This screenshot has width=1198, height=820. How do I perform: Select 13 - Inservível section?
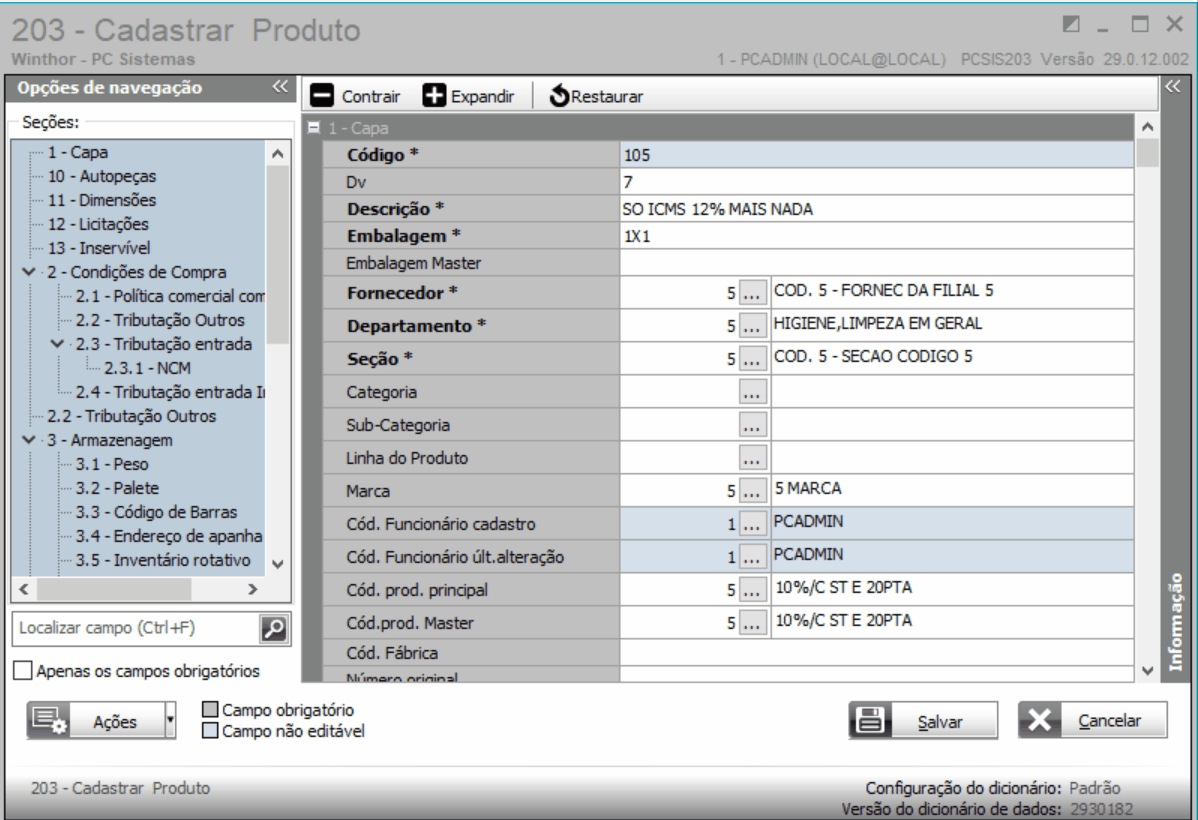click(x=99, y=248)
